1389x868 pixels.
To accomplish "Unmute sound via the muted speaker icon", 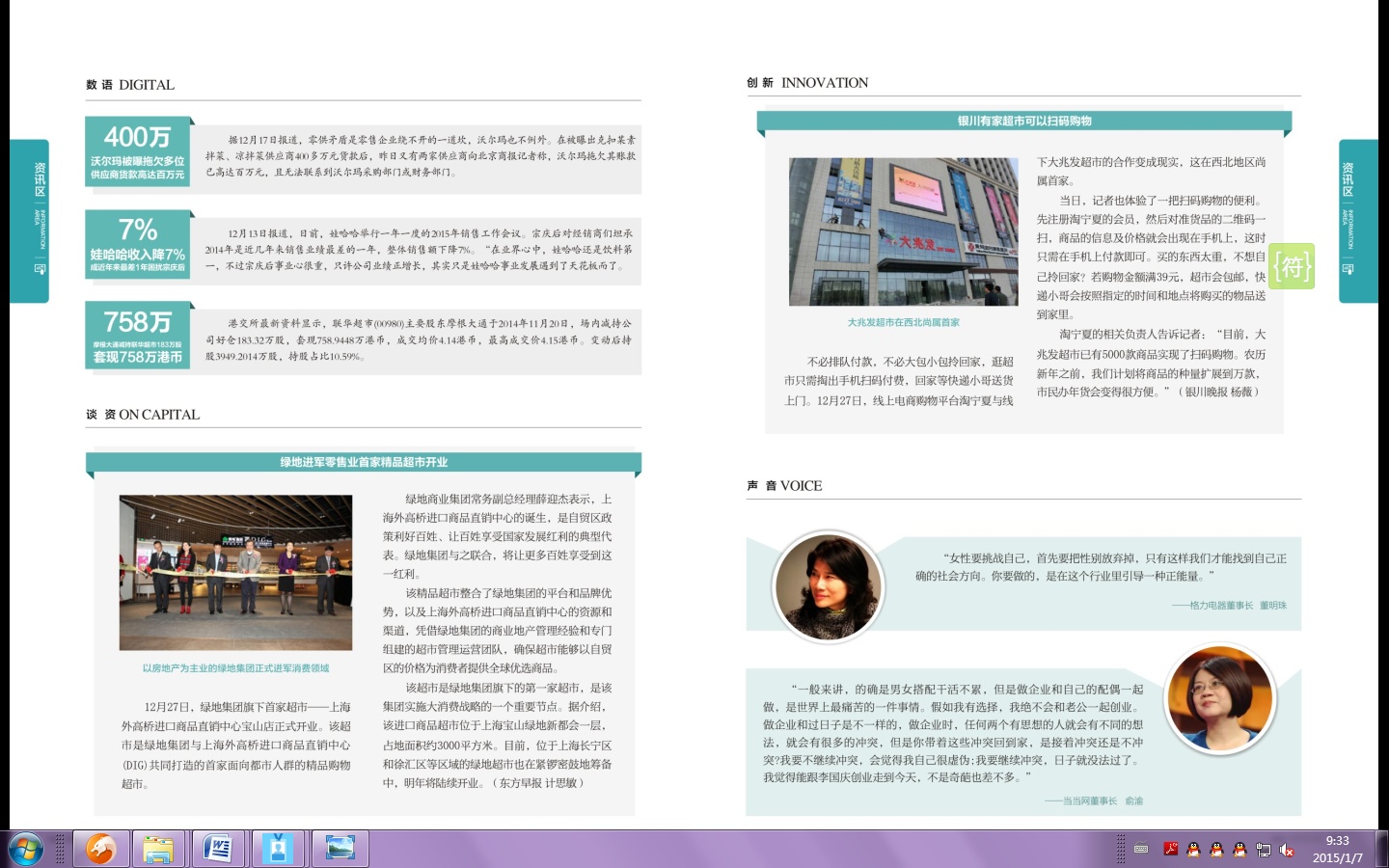I will 1286,850.
